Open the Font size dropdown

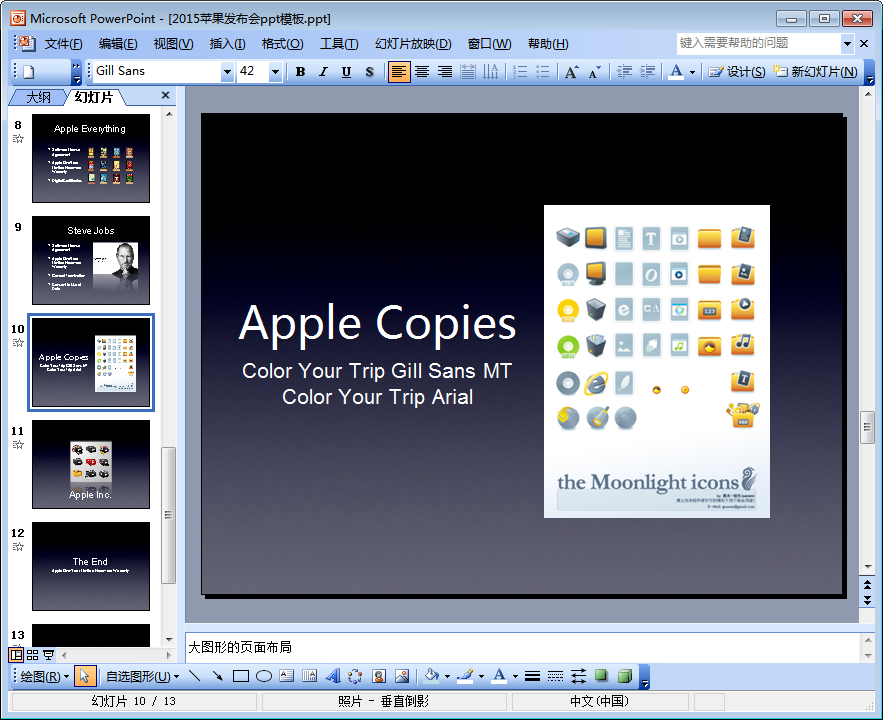(275, 72)
